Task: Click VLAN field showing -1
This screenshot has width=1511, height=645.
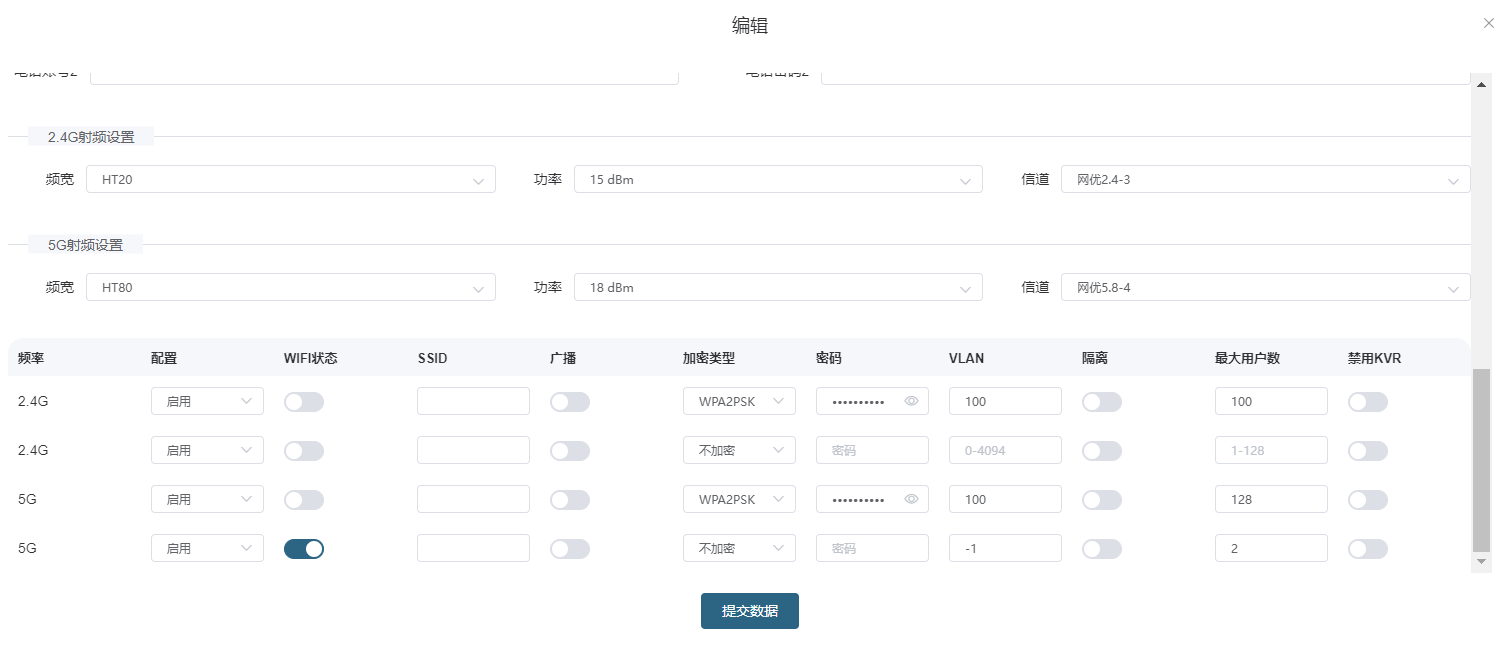Action: [1004, 548]
